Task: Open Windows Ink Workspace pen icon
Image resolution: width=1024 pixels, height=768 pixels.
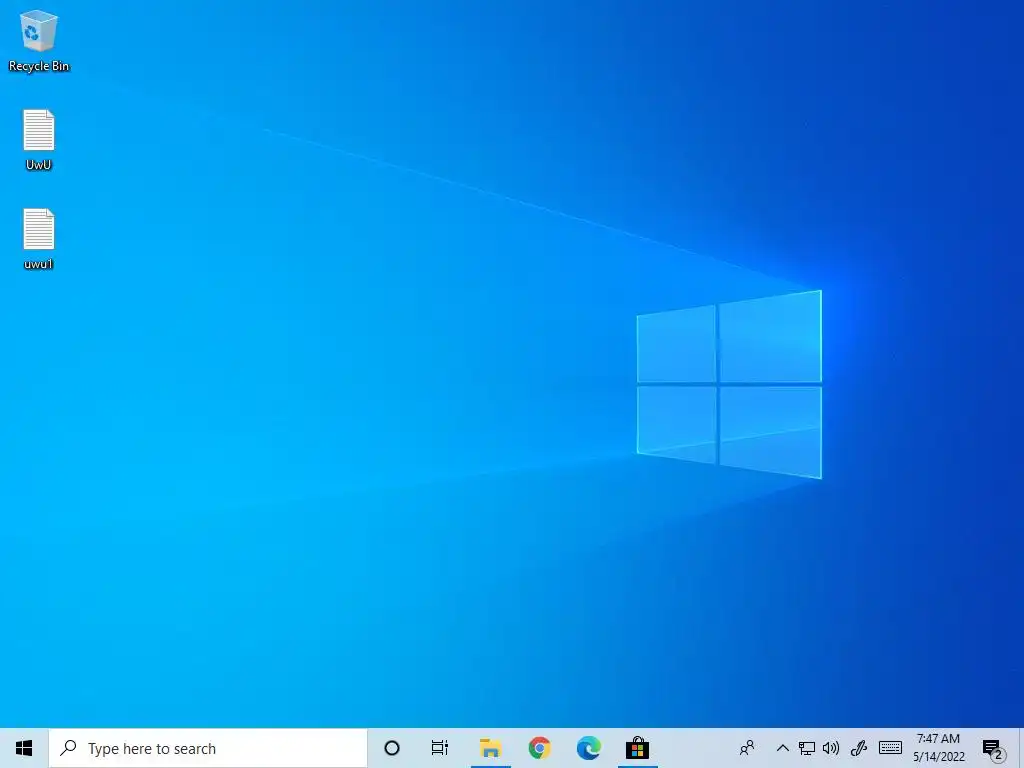Action: (859, 748)
